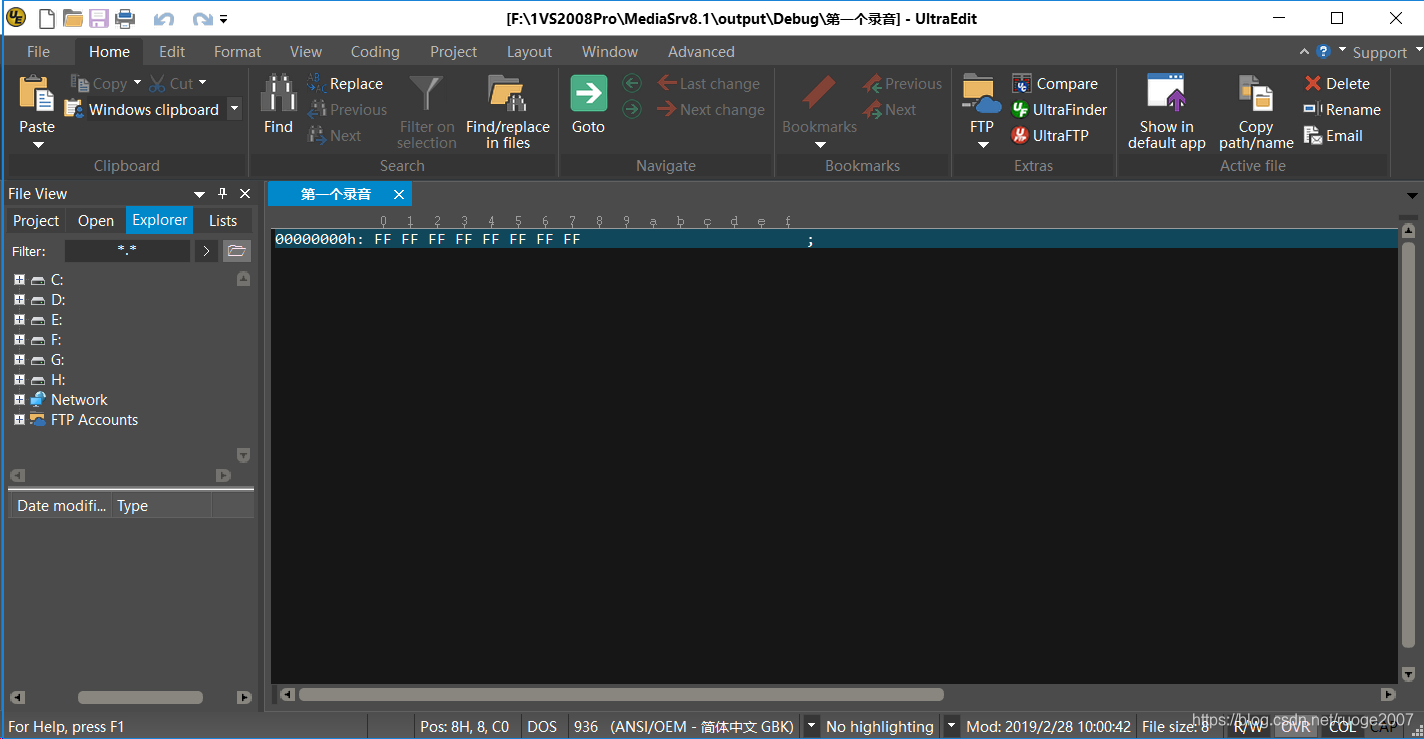Open the document tab list dropdown
1424x739 pixels.
(1412, 195)
